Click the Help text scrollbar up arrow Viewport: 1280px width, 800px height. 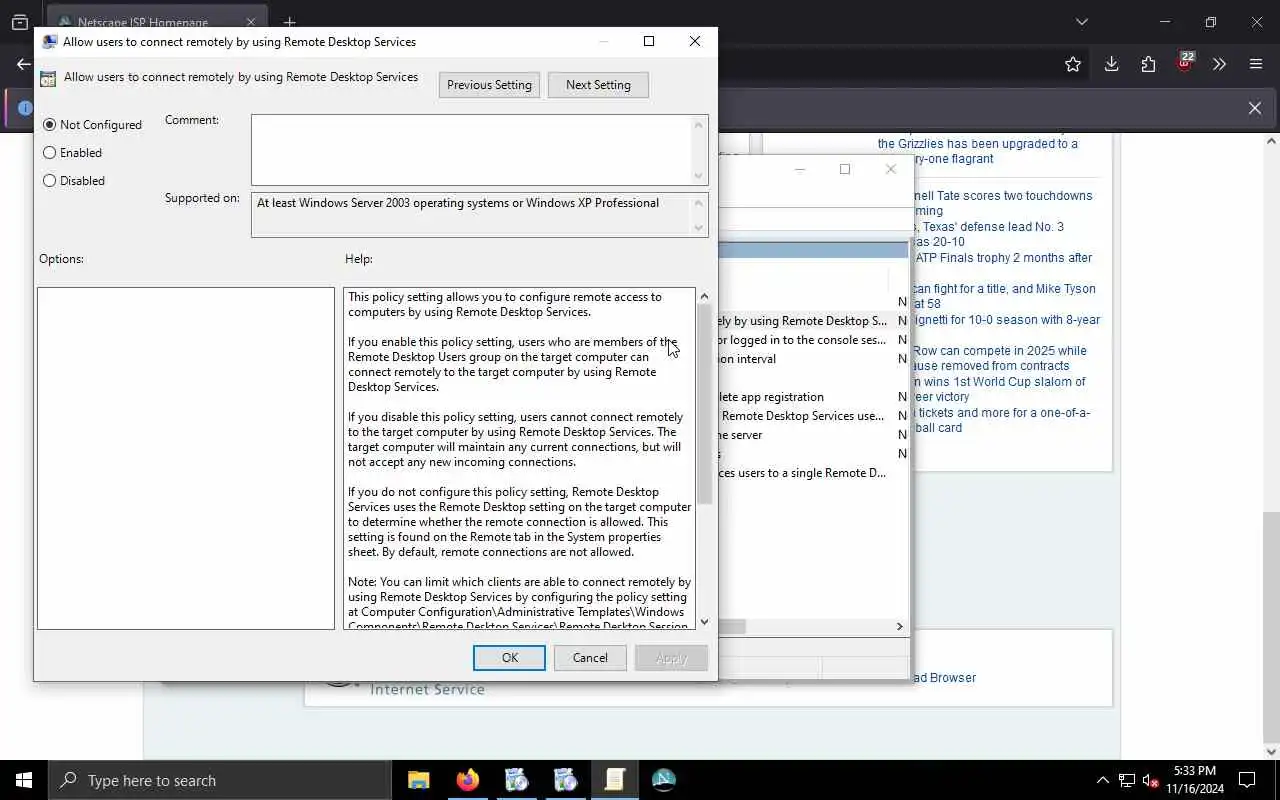704,296
